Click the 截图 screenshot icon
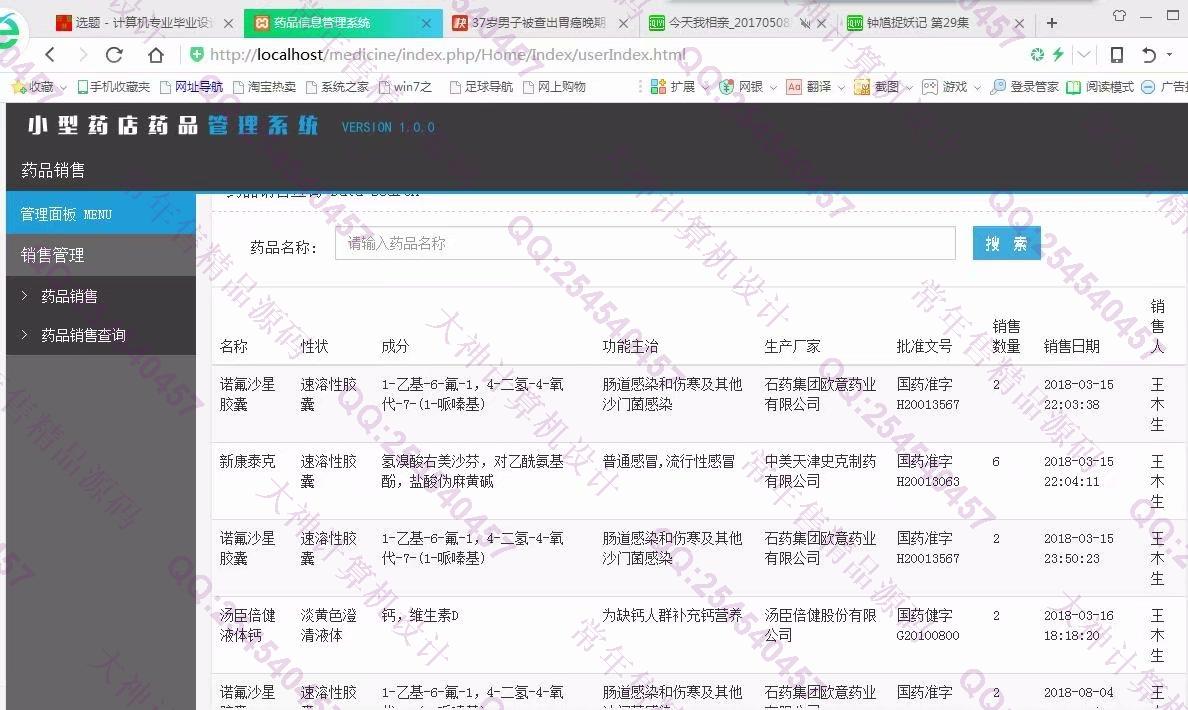 pos(861,87)
